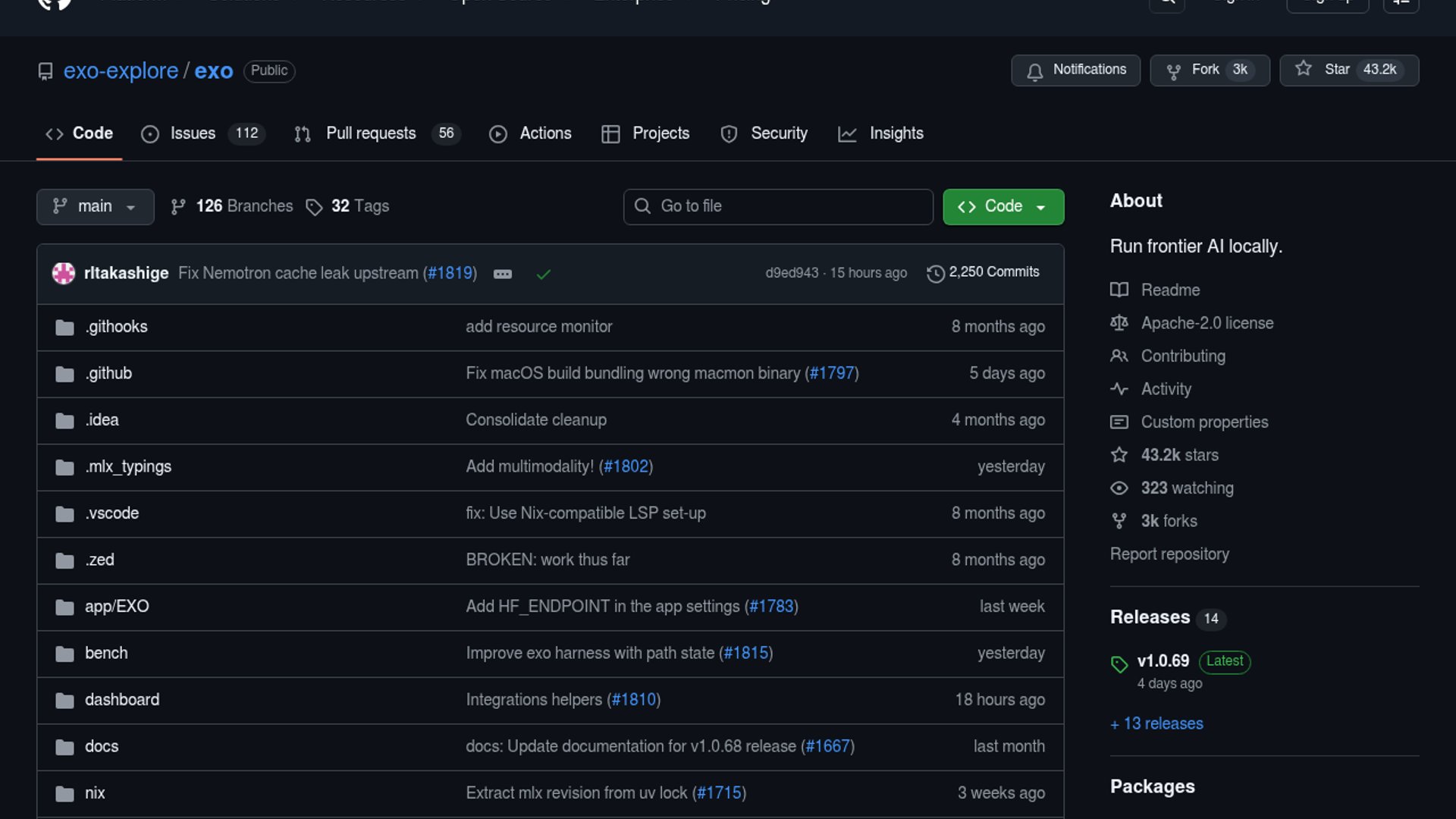This screenshot has height=819, width=1456.
Task: Click commit message 'BROKEN: work thus far'
Action: click(548, 560)
